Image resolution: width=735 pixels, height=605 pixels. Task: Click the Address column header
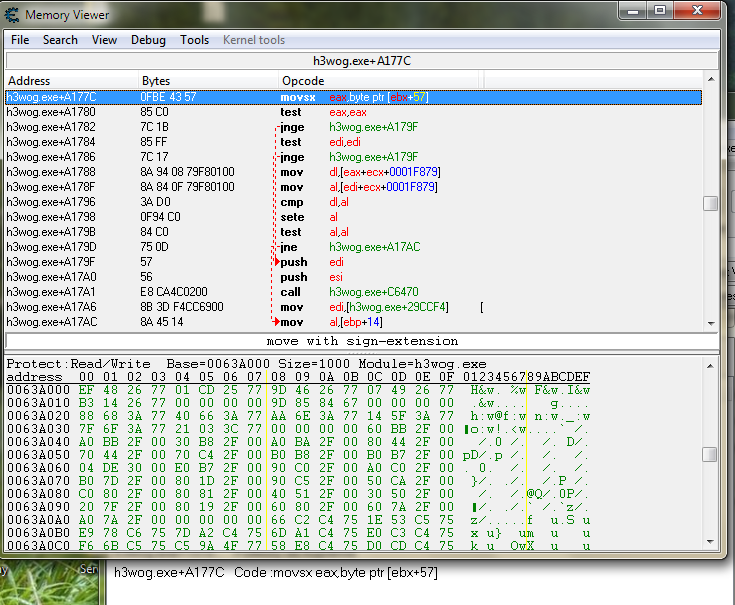[x=70, y=80]
